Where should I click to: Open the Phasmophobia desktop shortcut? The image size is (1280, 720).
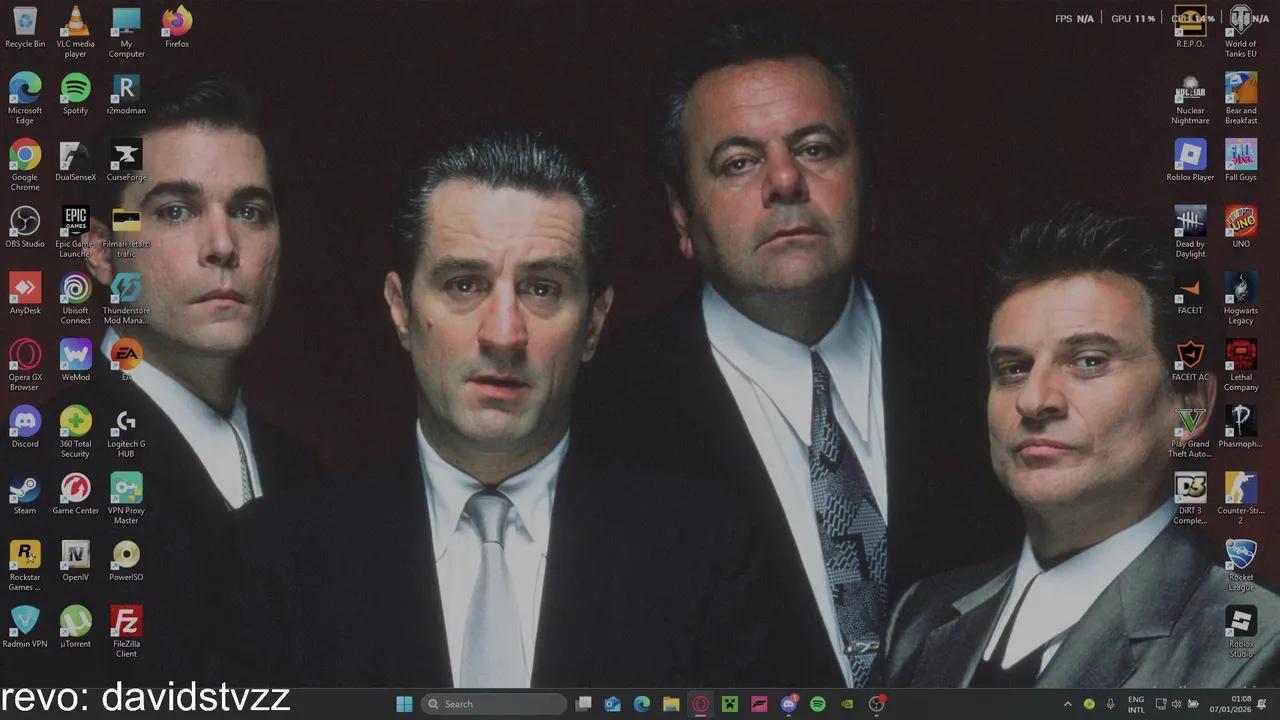coord(1241,428)
